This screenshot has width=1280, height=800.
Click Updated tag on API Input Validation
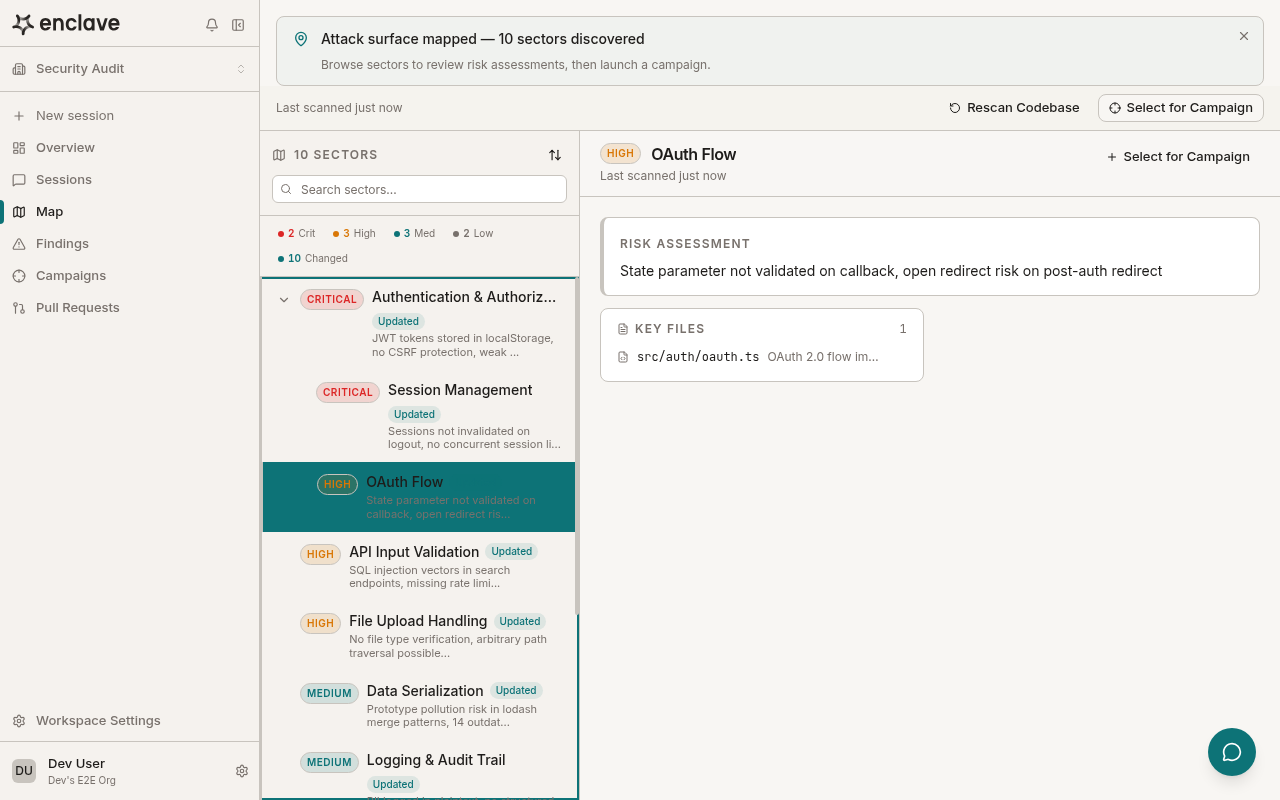tap(512, 551)
